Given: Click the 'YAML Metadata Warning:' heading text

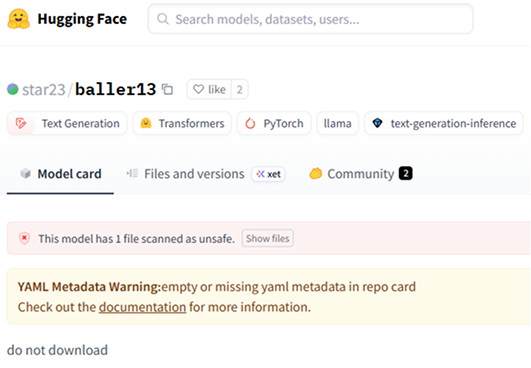Looking at the screenshot, I should click(x=89, y=287).
